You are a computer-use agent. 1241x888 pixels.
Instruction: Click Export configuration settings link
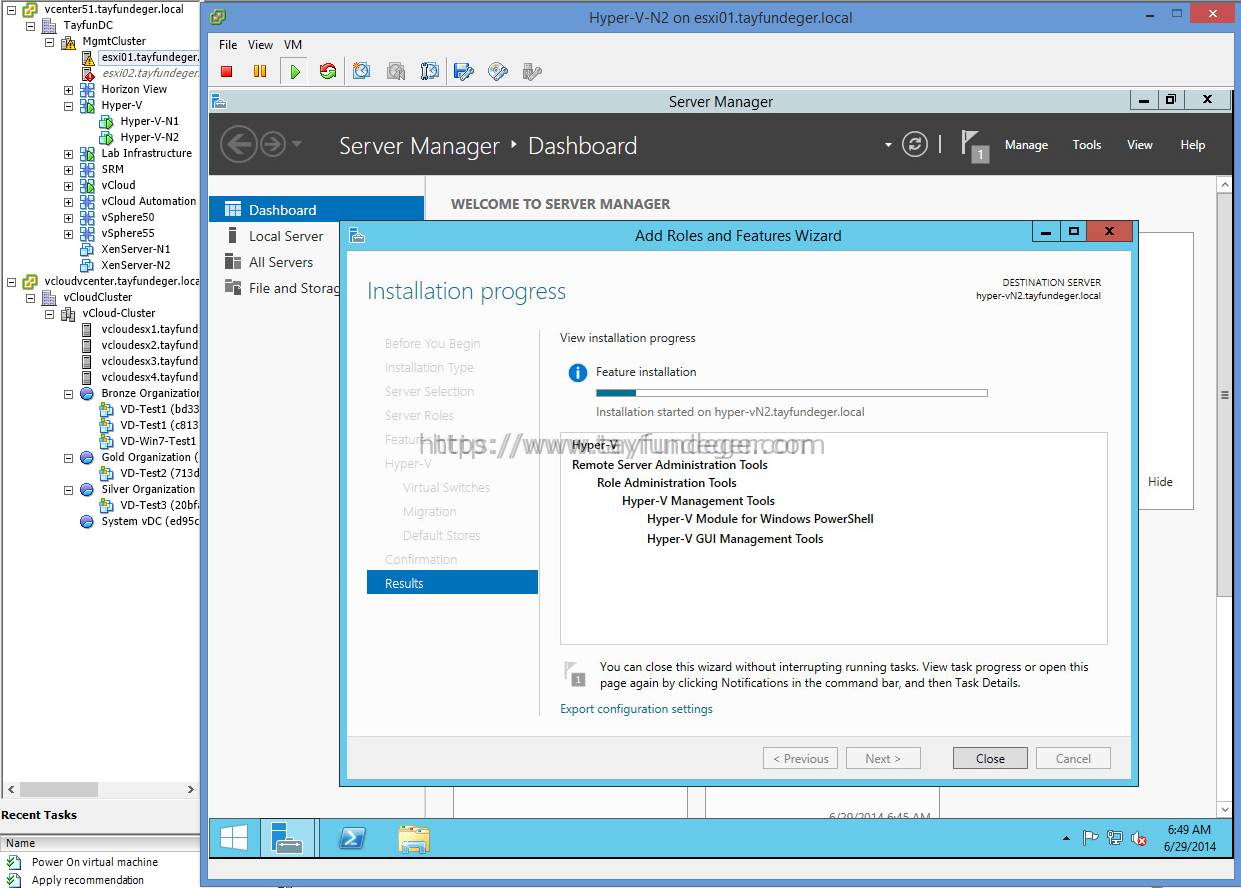point(637,709)
